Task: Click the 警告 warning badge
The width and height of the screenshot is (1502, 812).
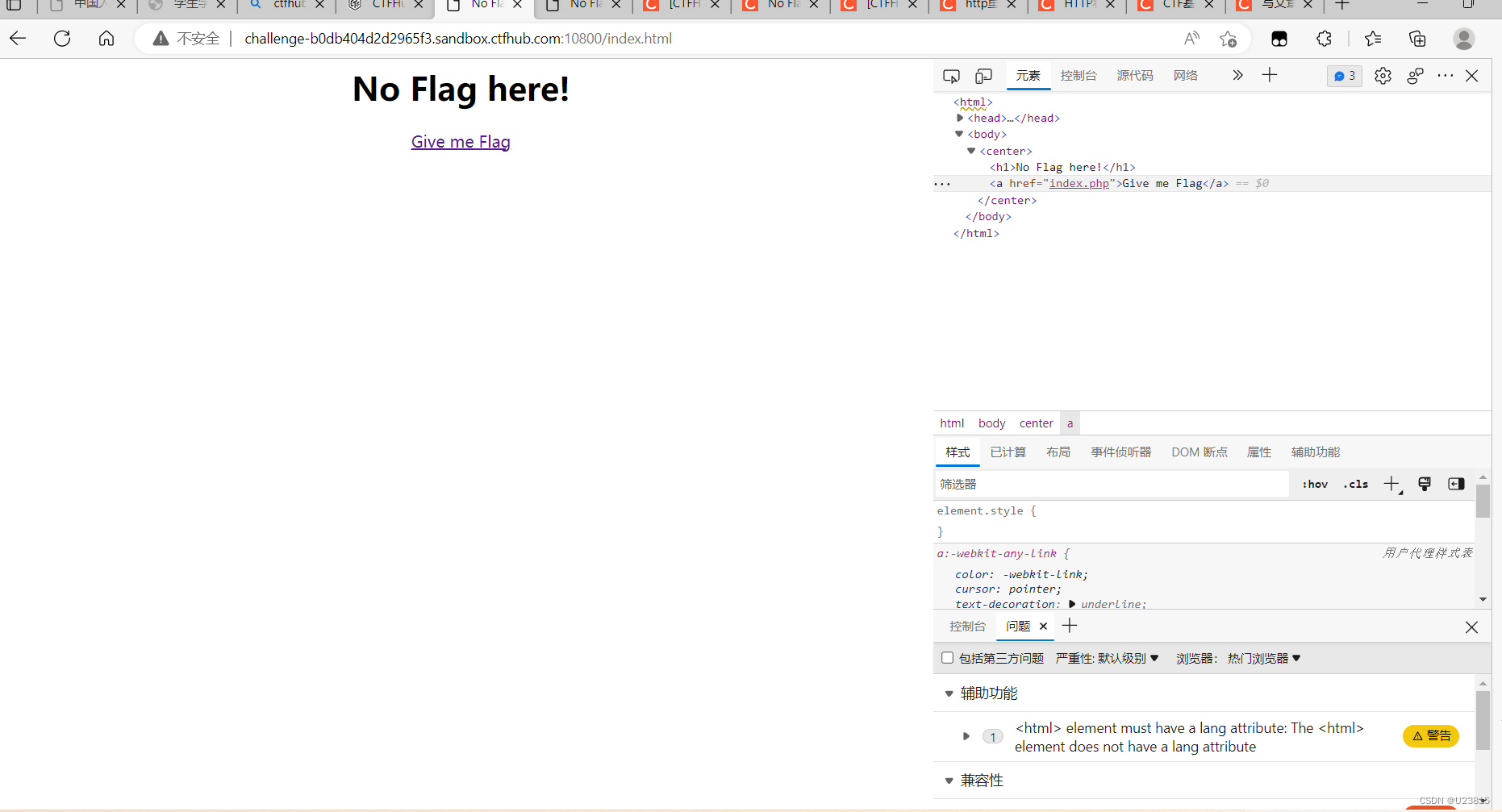Action: pyautogui.click(x=1431, y=736)
